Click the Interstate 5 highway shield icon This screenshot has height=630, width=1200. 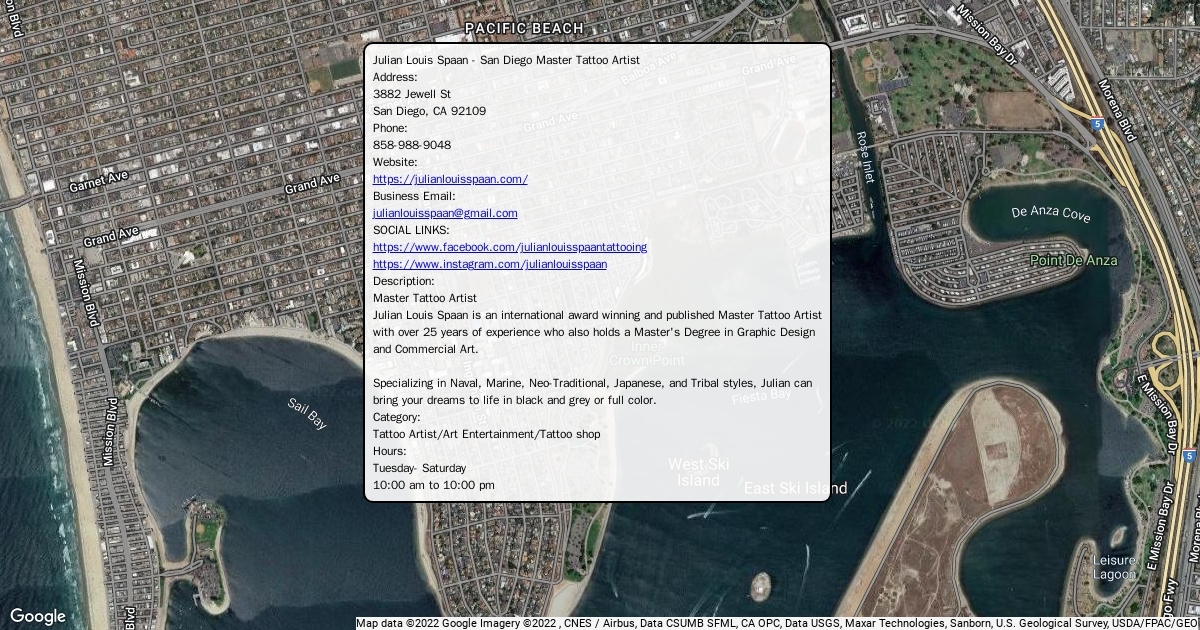pyautogui.click(x=1097, y=124)
